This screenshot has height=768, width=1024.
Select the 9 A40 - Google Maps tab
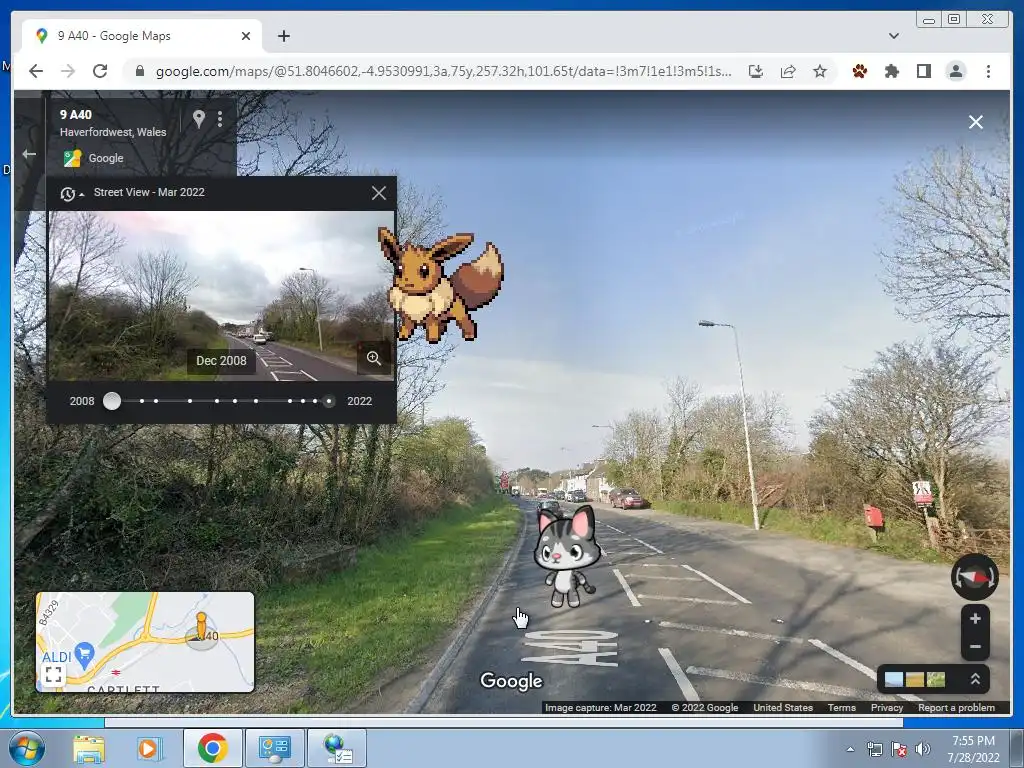pos(142,36)
